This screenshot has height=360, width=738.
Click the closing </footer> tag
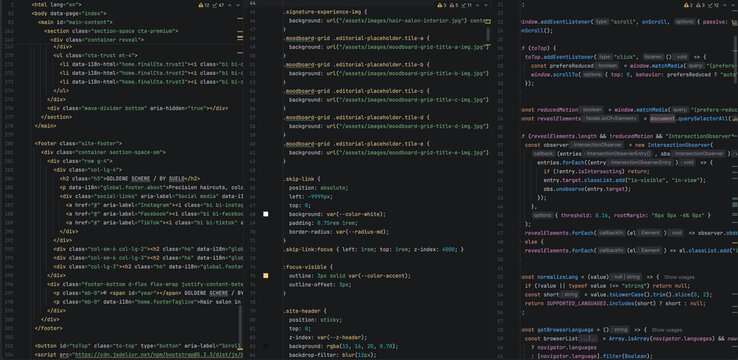pos(48,328)
